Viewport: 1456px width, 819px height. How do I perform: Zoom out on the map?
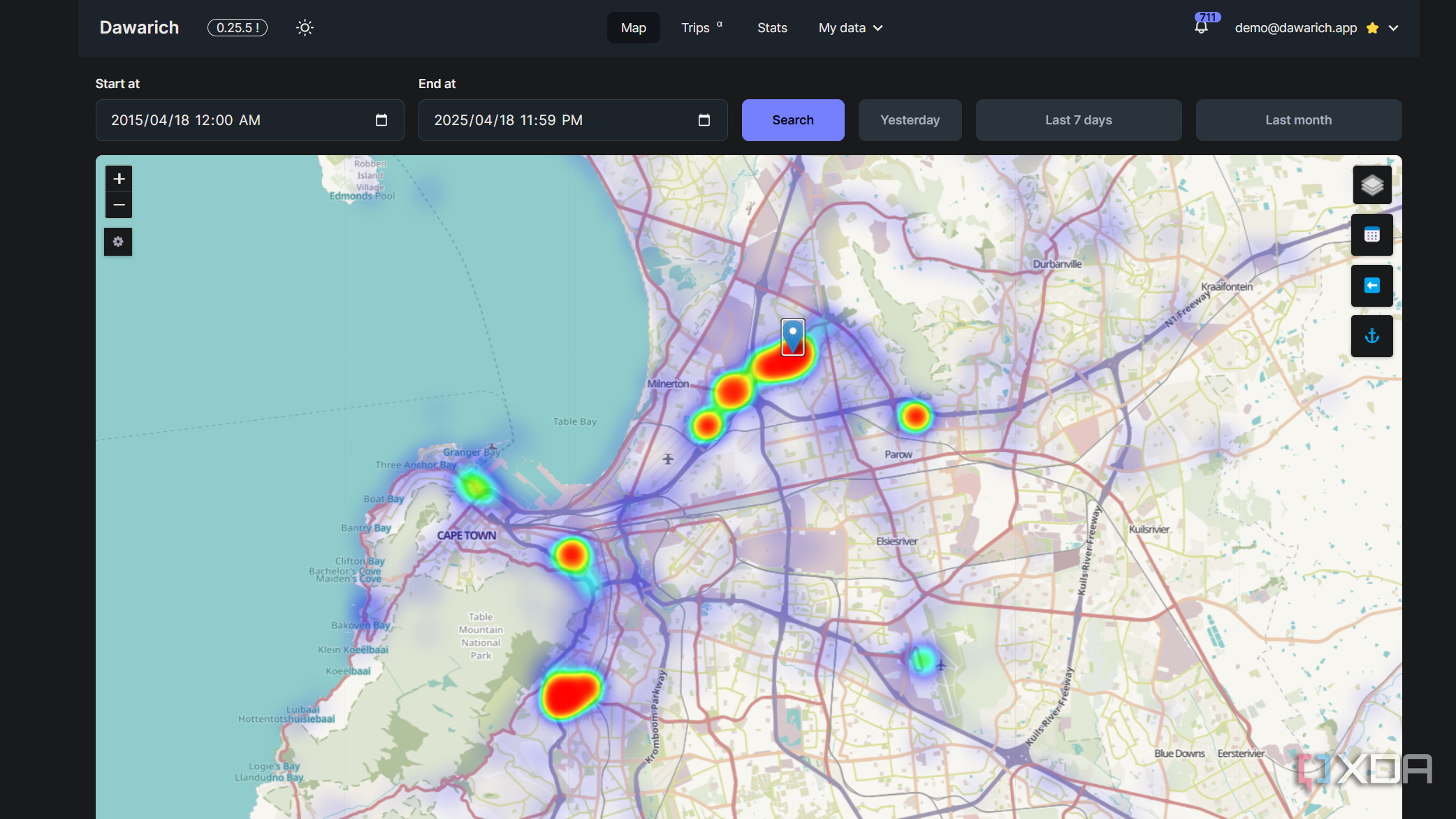[119, 205]
